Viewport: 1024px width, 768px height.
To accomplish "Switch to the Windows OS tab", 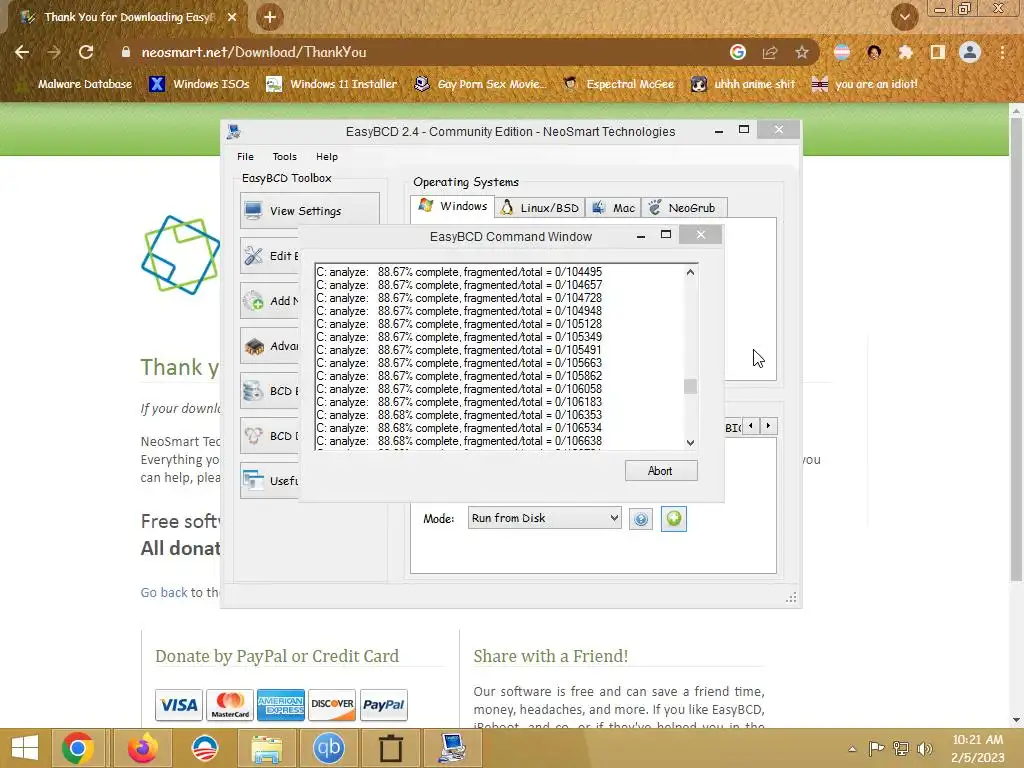I will click(453, 206).
